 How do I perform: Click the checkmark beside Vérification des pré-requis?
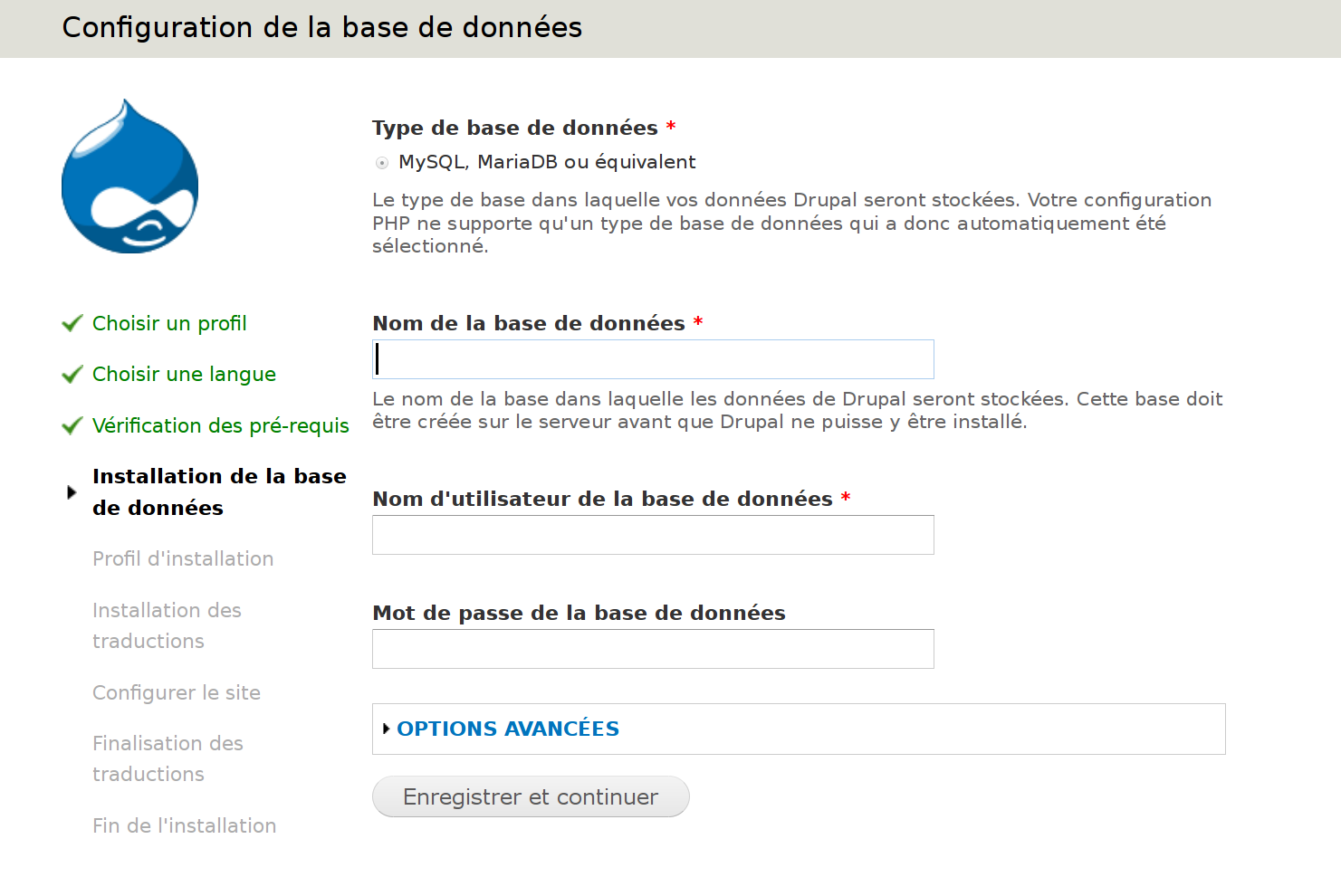(72, 426)
